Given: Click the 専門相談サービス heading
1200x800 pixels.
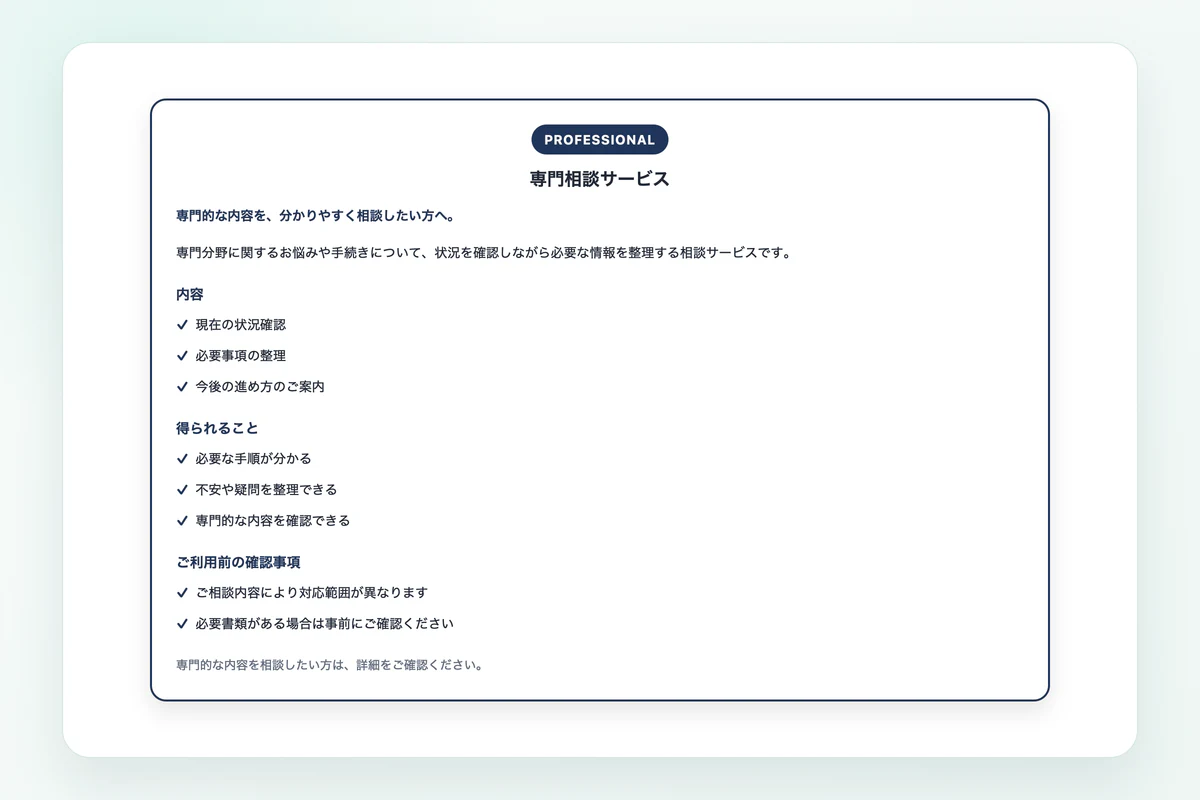Looking at the screenshot, I should pos(600,180).
